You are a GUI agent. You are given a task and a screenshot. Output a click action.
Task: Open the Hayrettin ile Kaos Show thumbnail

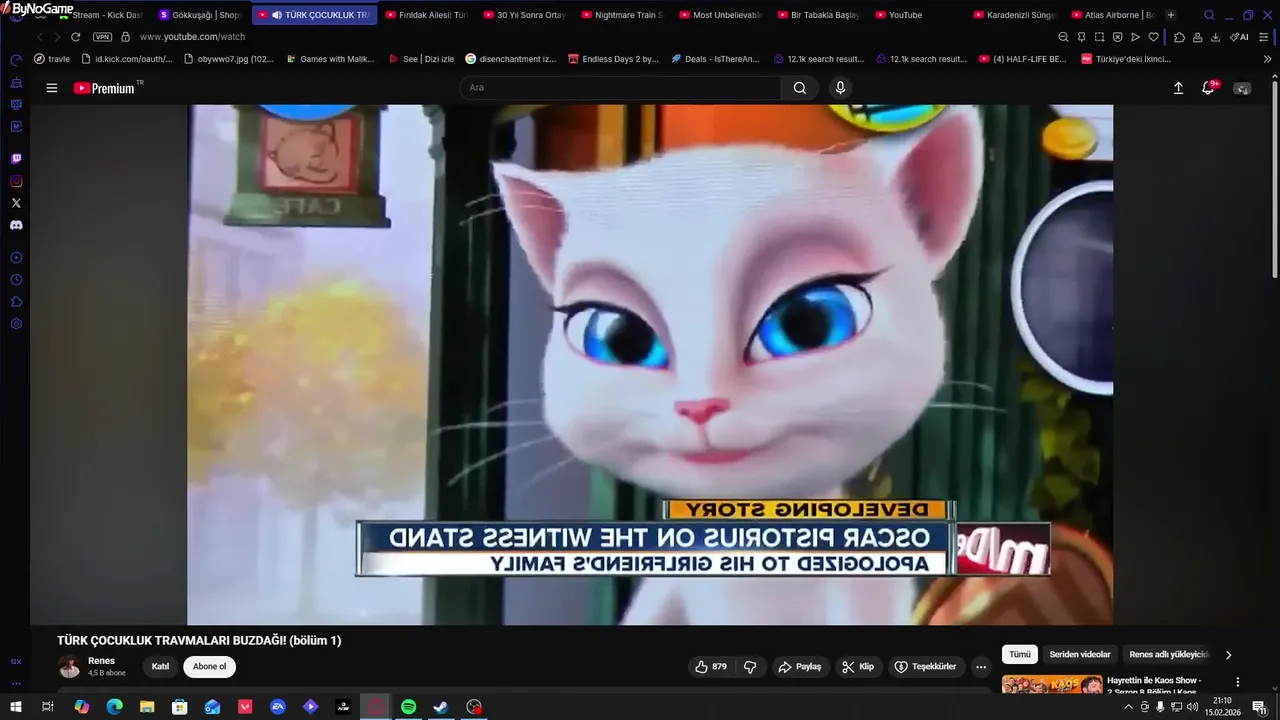(1051, 685)
